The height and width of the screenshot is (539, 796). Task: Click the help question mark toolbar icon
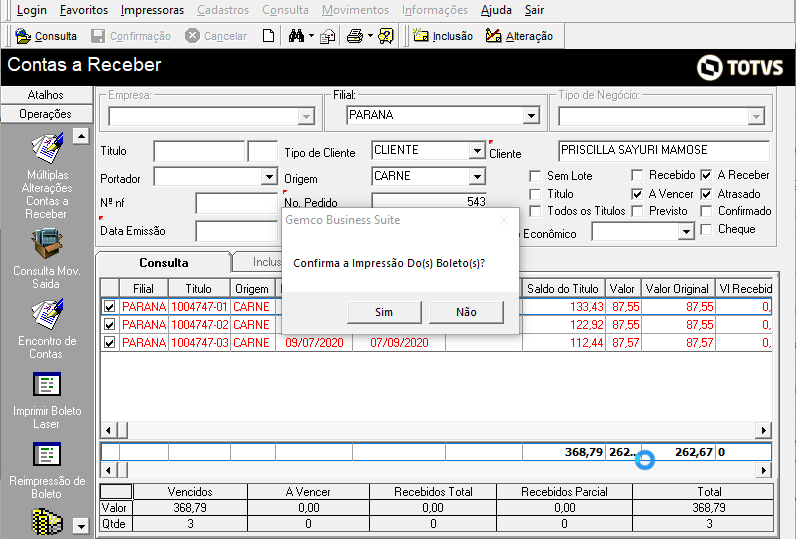click(x=386, y=36)
